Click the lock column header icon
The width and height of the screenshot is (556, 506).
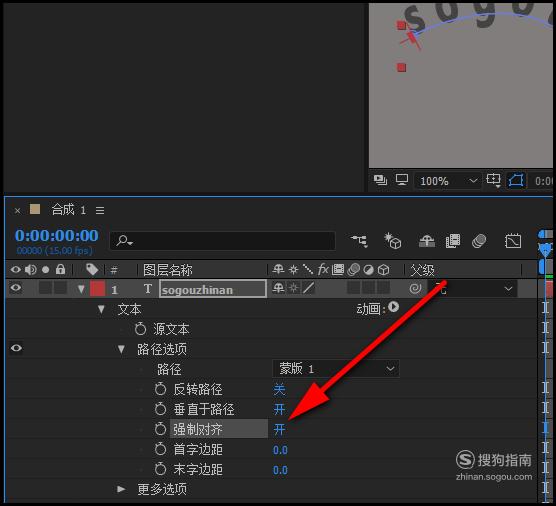pos(61,269)
